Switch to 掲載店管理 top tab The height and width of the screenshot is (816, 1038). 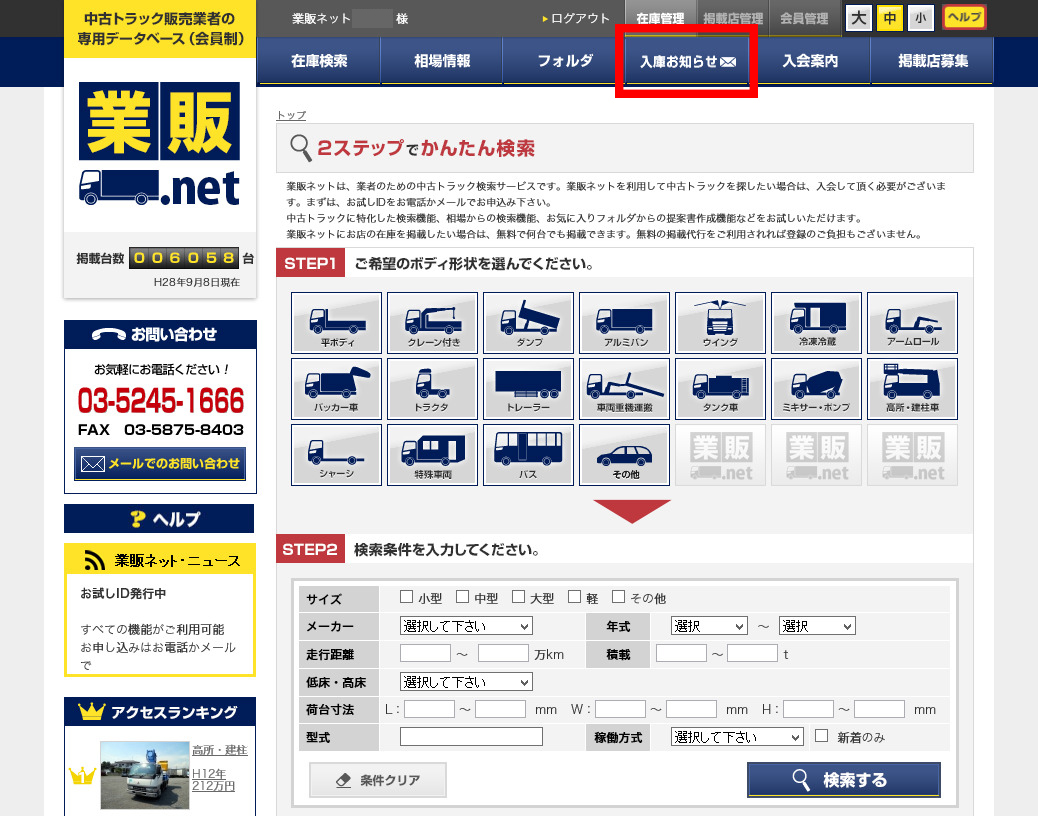733,19
